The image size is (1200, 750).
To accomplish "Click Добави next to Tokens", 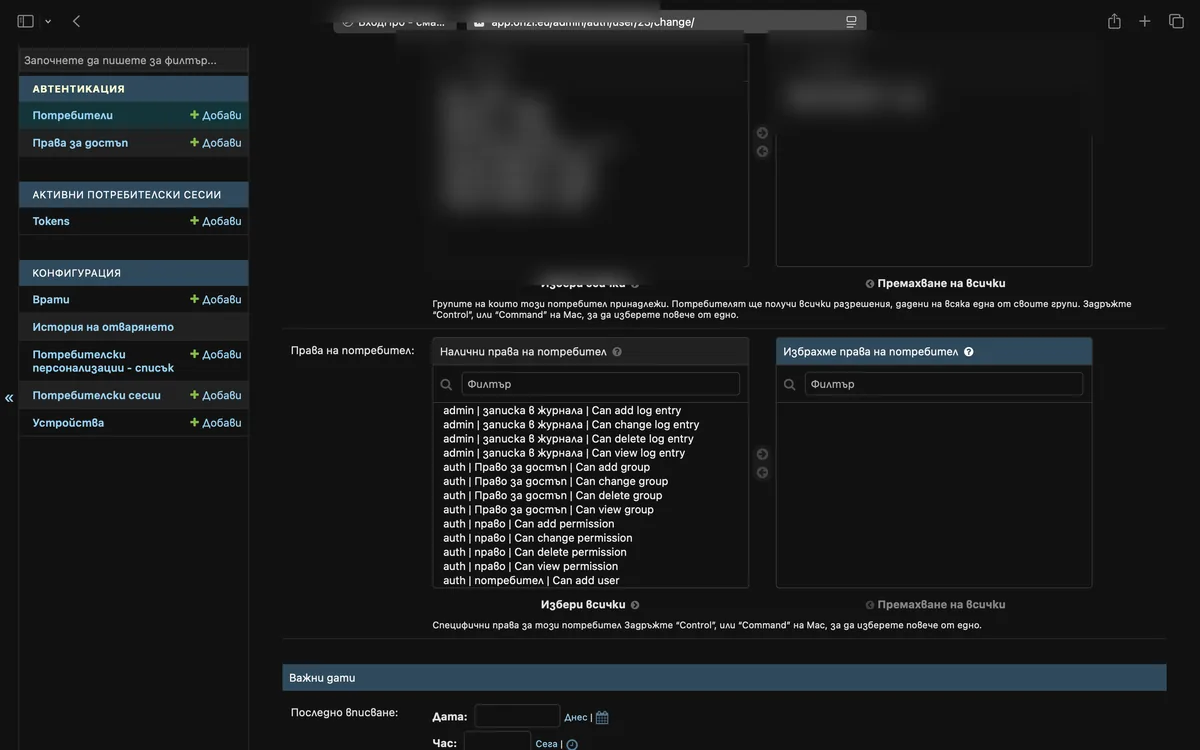I will [216, 221].
